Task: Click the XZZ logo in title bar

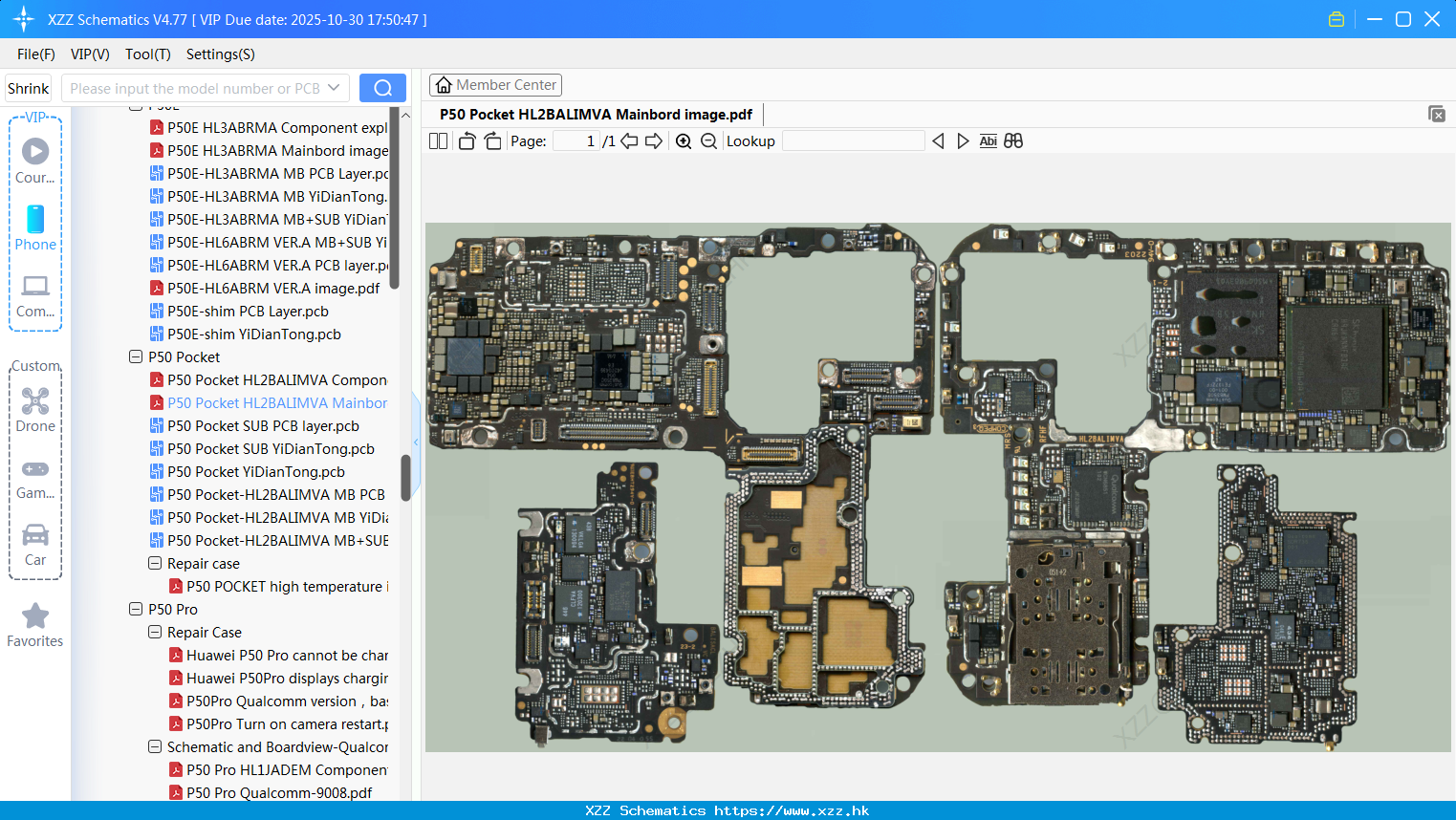Action: point(23,19)
